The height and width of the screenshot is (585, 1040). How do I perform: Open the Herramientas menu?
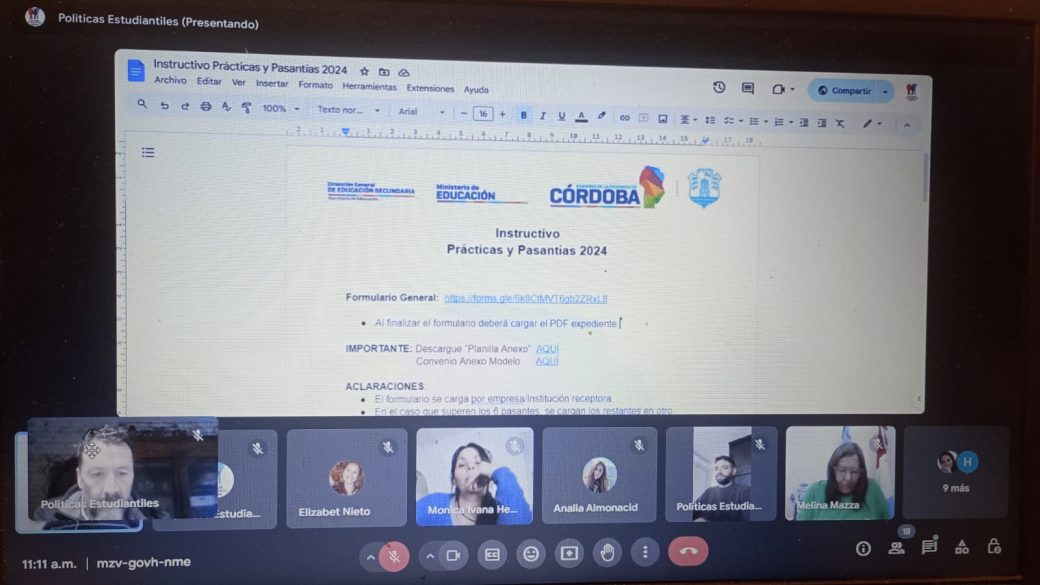click(369, 86)
